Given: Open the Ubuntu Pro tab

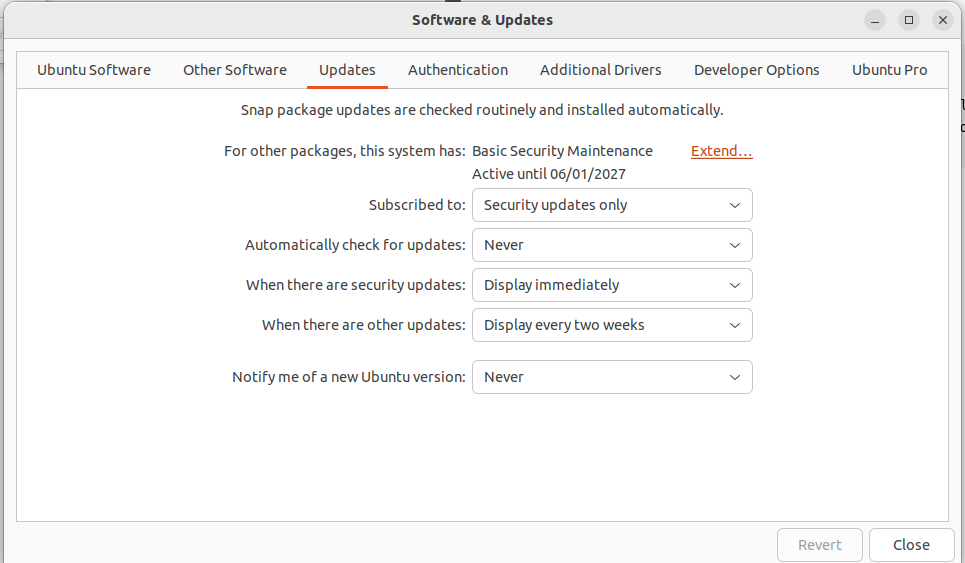Looking at the screenshot, I should [x=889, y=70].
